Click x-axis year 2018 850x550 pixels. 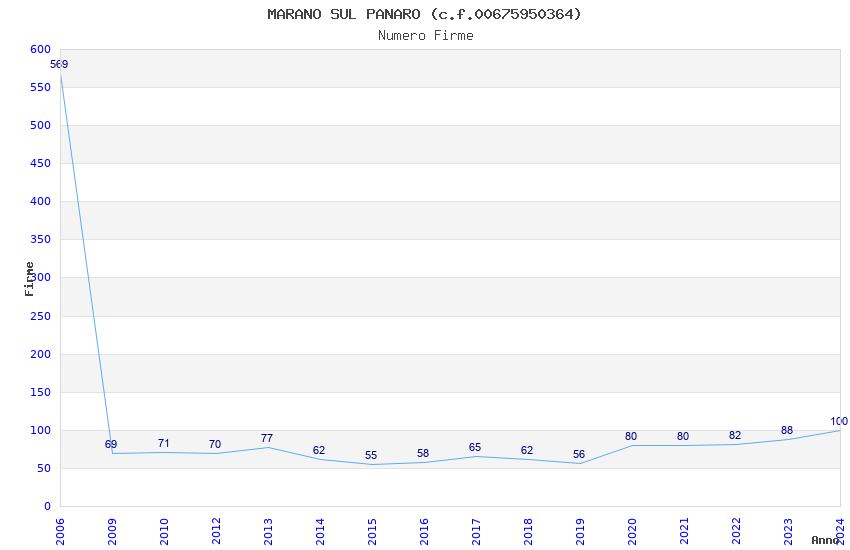(x=528, y=532)
